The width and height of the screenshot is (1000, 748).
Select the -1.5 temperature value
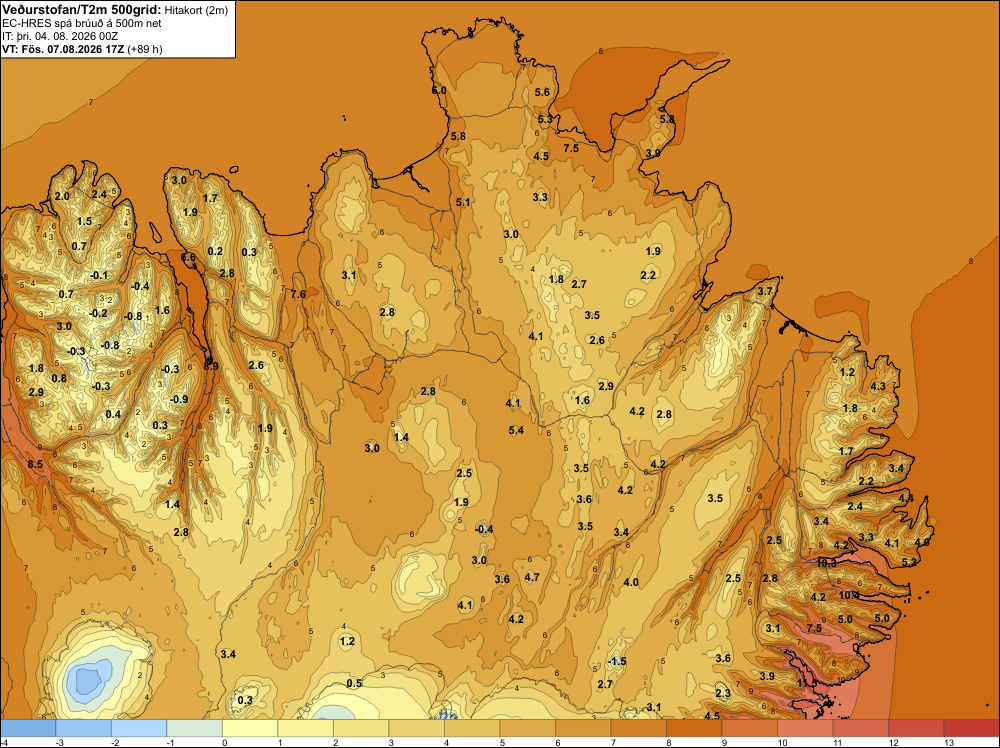pos(617,661)
